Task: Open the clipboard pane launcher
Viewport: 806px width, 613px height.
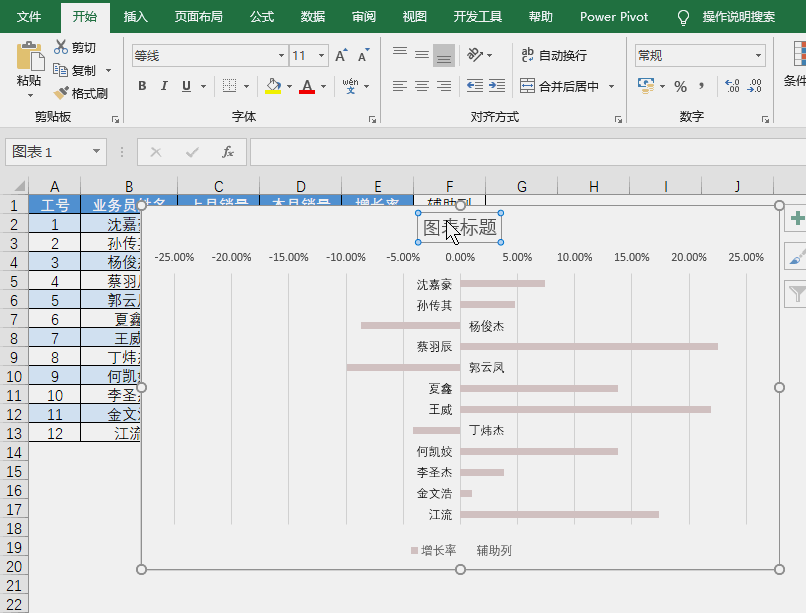Action: pos(116,119)
